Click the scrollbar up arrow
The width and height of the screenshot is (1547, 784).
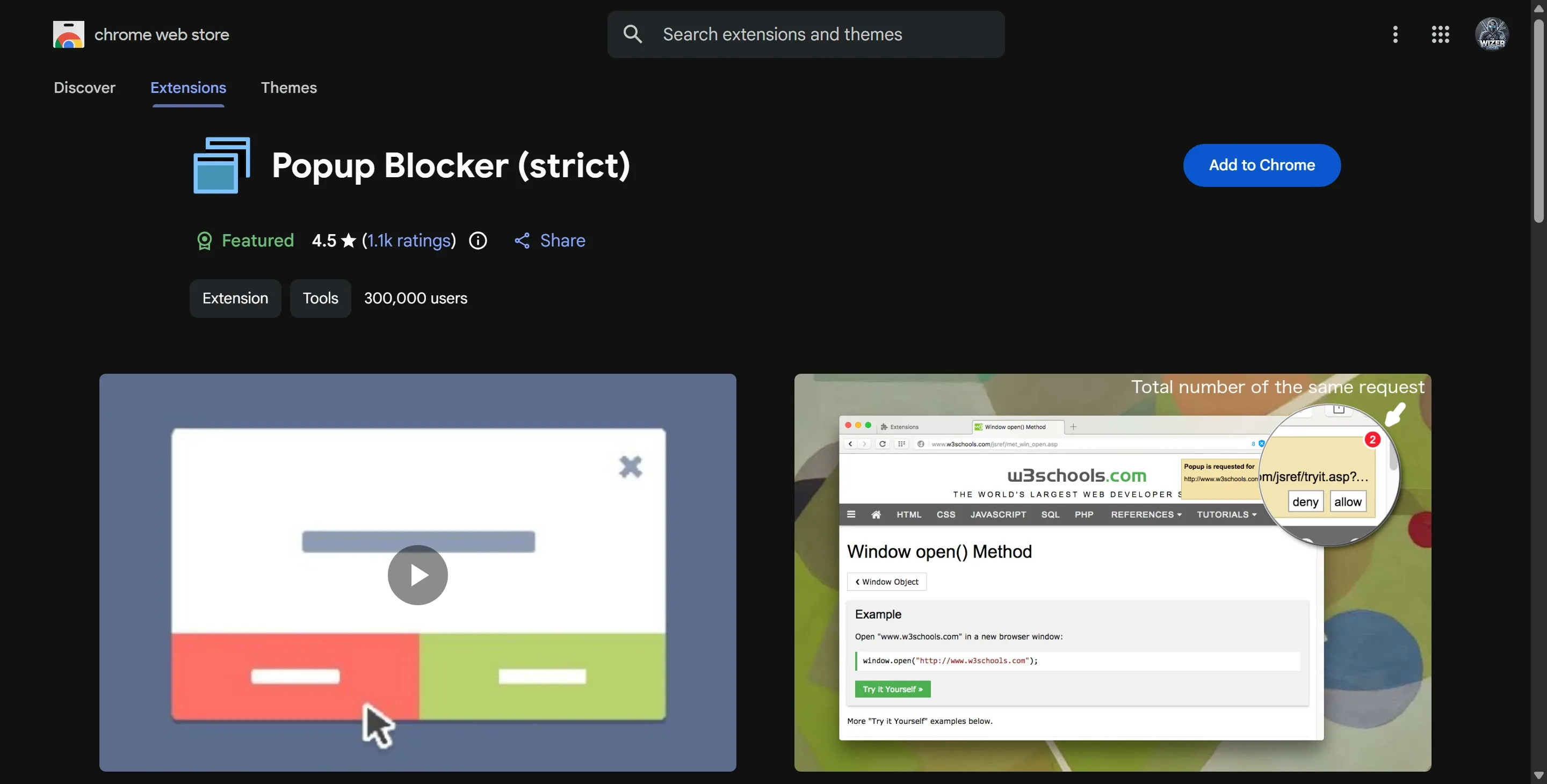tap(1538, 8)
